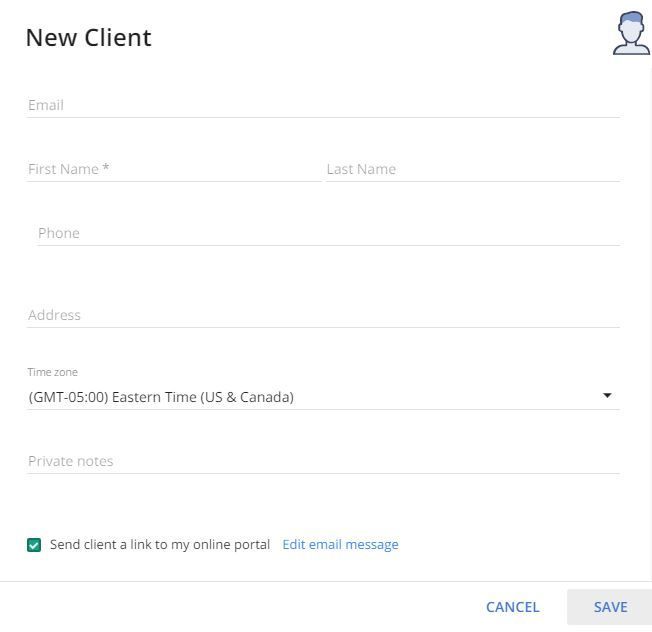Uncheck the send portal link checkbox

34,545
